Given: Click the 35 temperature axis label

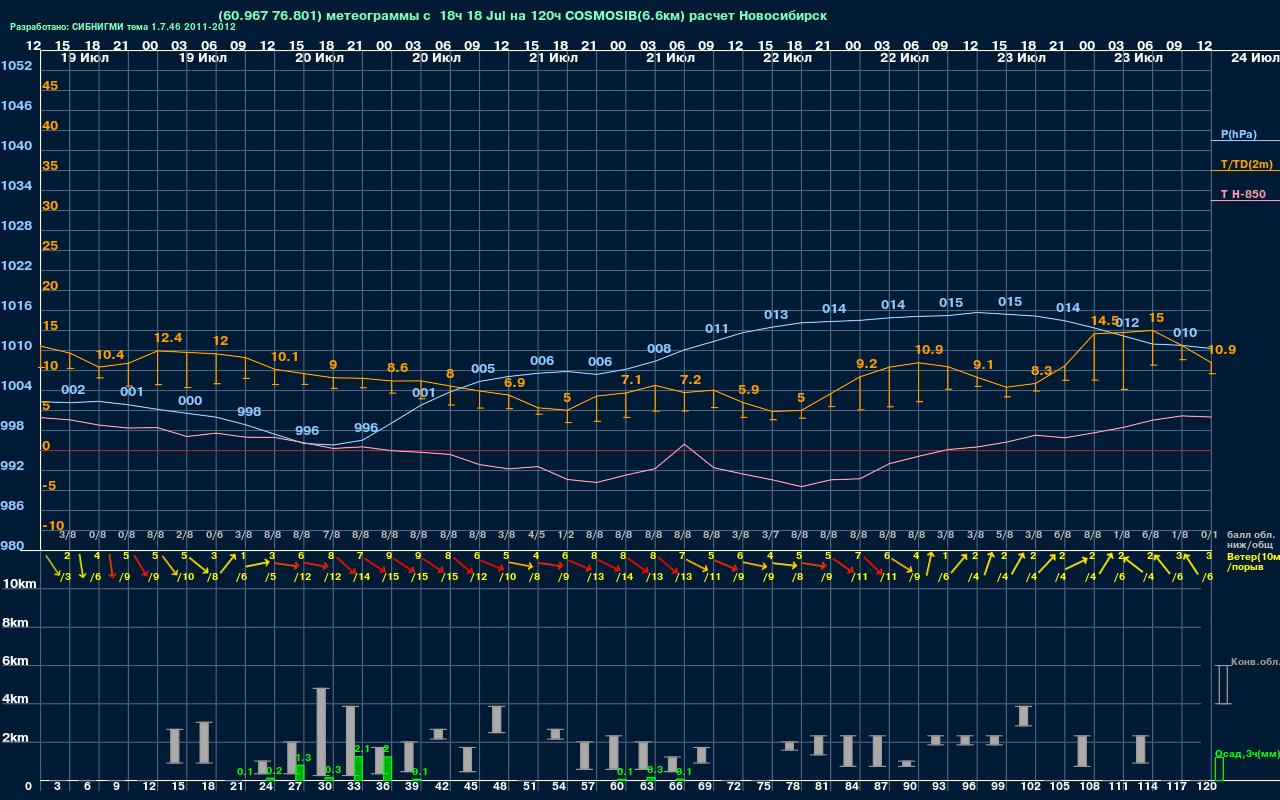Looking at the screenshot, I should point(50,166).
